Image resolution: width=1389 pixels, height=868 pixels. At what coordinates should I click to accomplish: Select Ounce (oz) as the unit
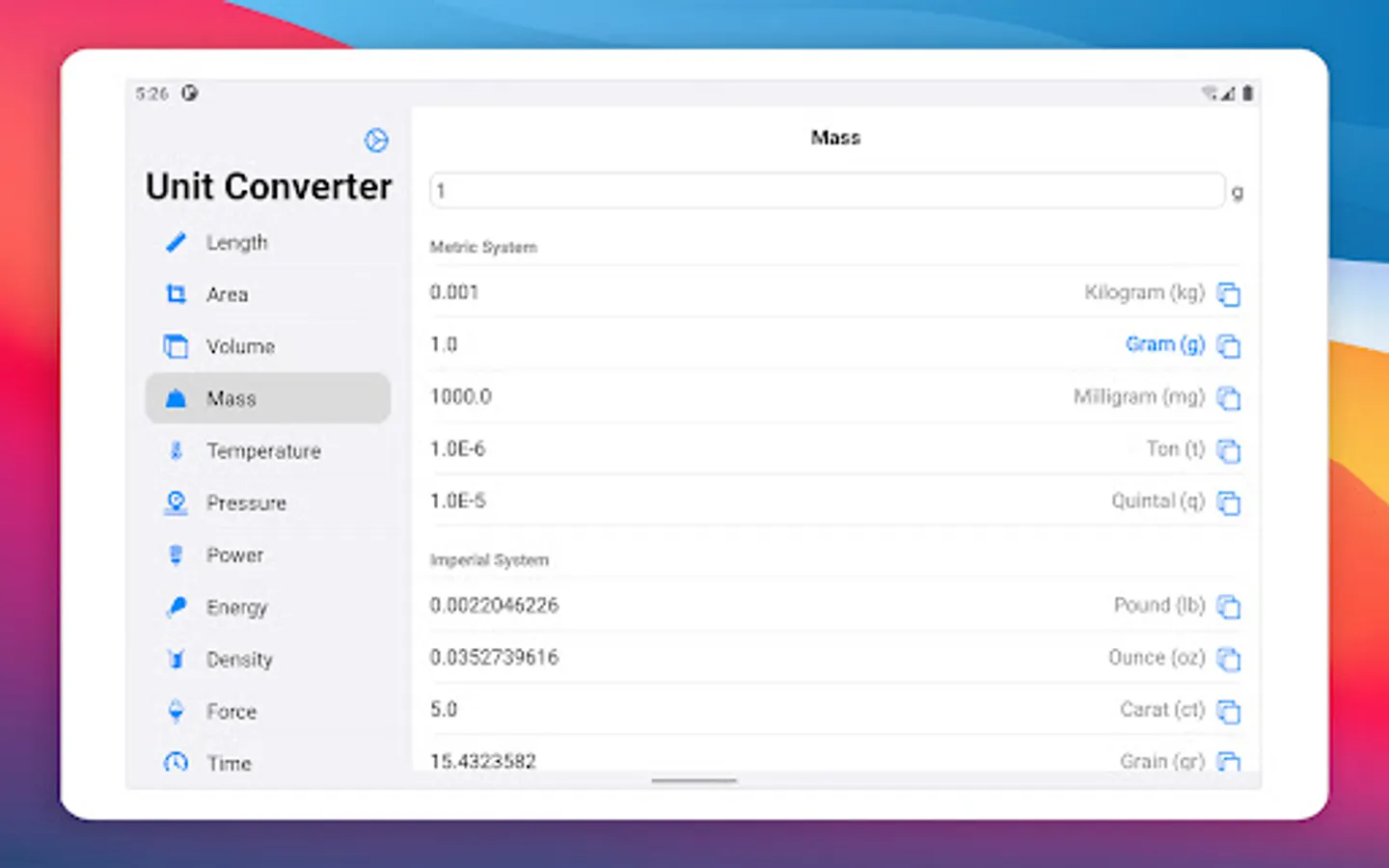1157,657
